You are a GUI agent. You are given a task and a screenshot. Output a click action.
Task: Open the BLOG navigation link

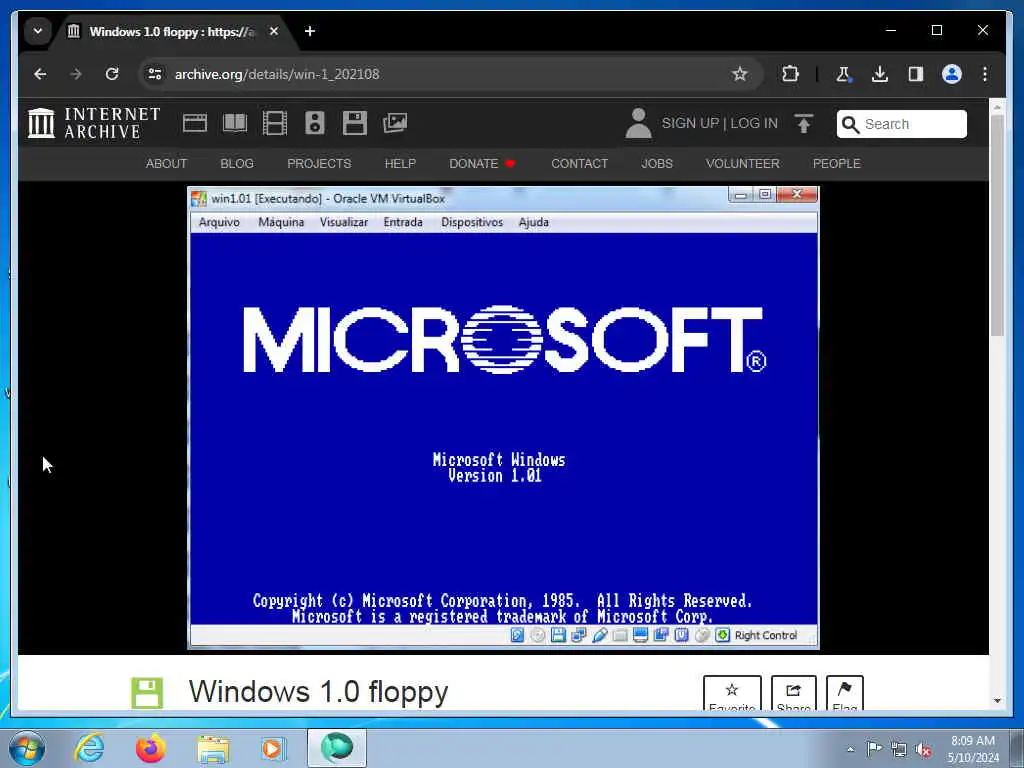(x=236, y=163)
